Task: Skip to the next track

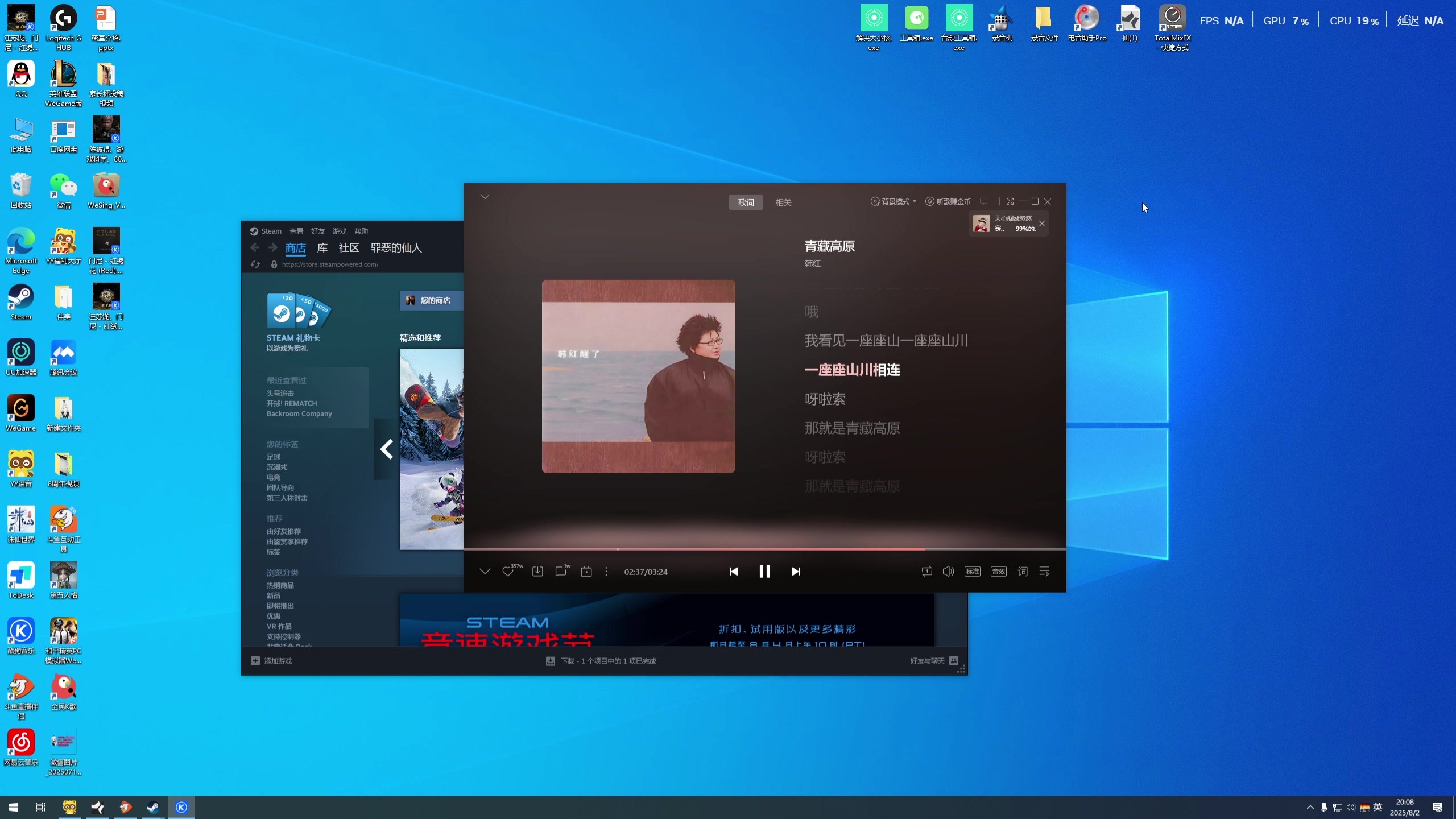Action: (x=796, y=572)
